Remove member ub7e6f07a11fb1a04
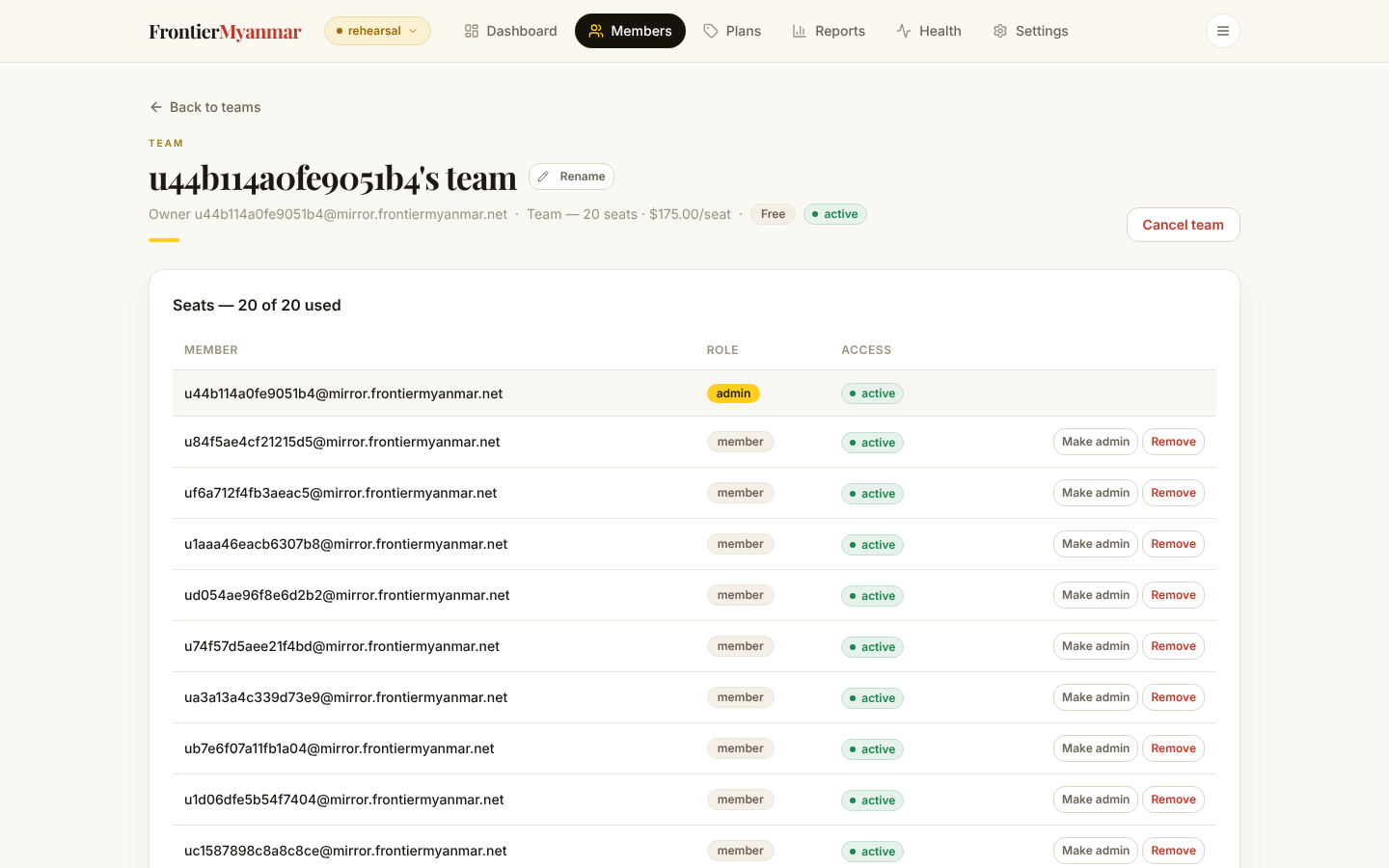The width and height of the screenshot is (1389, 868). 1173,748
